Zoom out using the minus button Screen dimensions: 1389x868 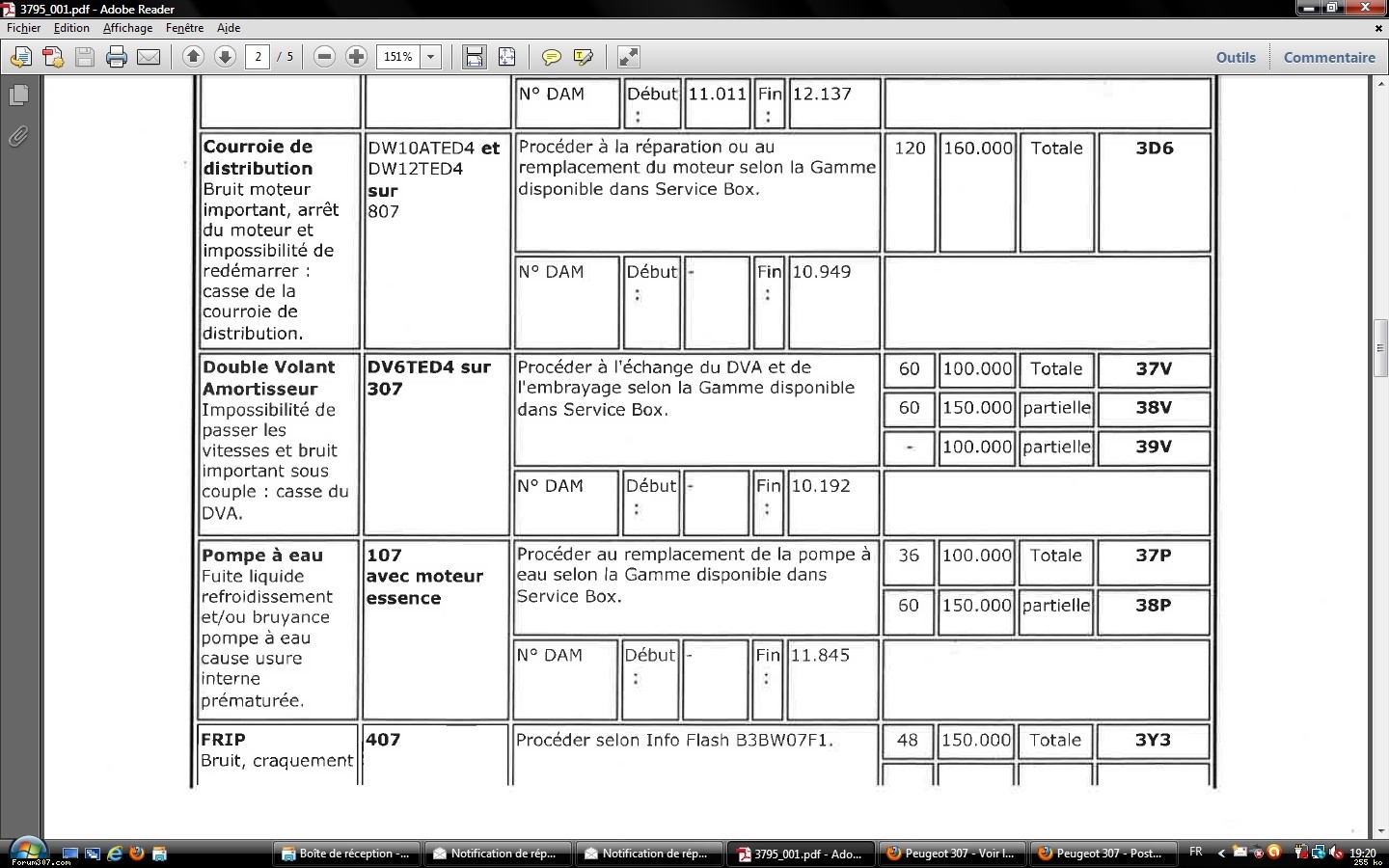click(x=325, y=57)
